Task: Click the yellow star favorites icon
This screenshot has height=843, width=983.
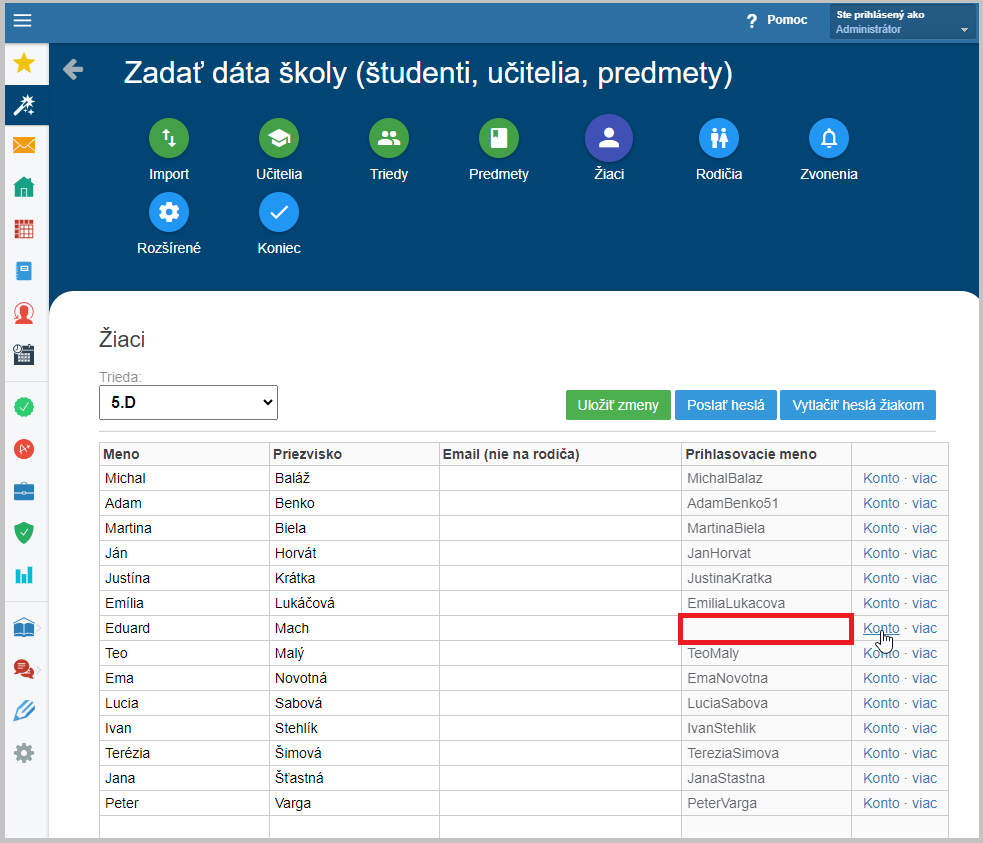Action: tap(24, 63)
